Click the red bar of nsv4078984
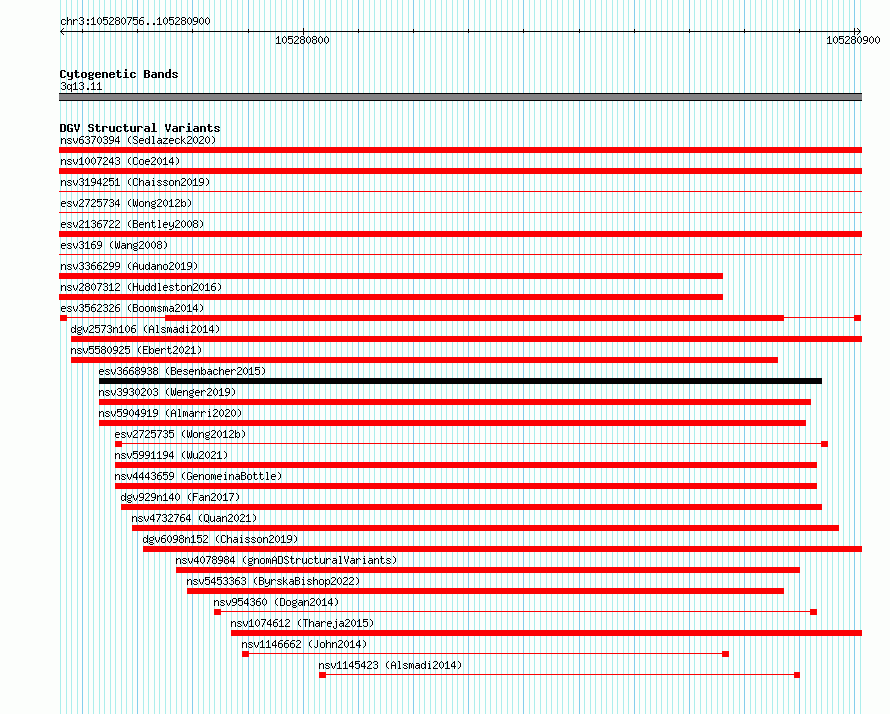The image size is (890, 714). click(488, 570)
